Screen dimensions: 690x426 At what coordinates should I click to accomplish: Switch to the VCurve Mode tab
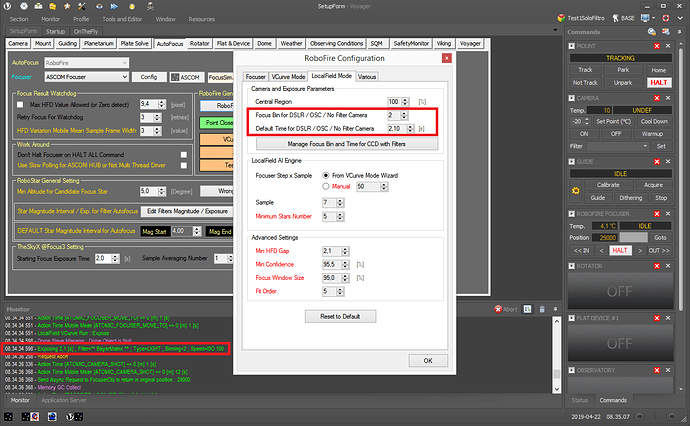point(288,77)
